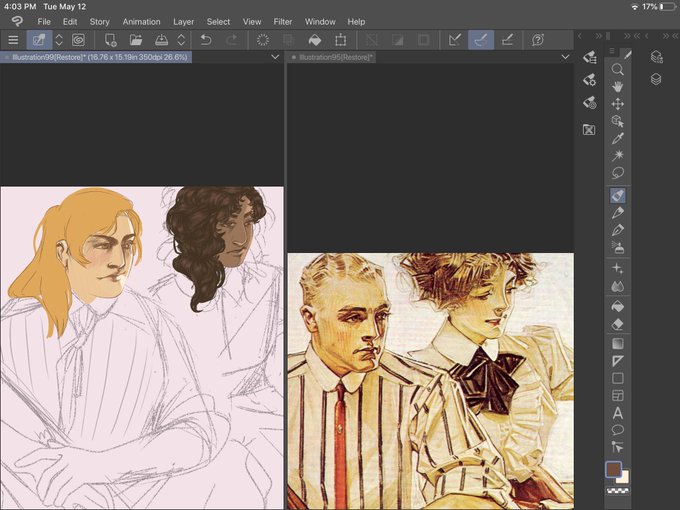Select the Fill bucket in tool palette
Image resolution: width=680 pixels, height=510 pixels.
pyautogui.click(x=618, y=307)
